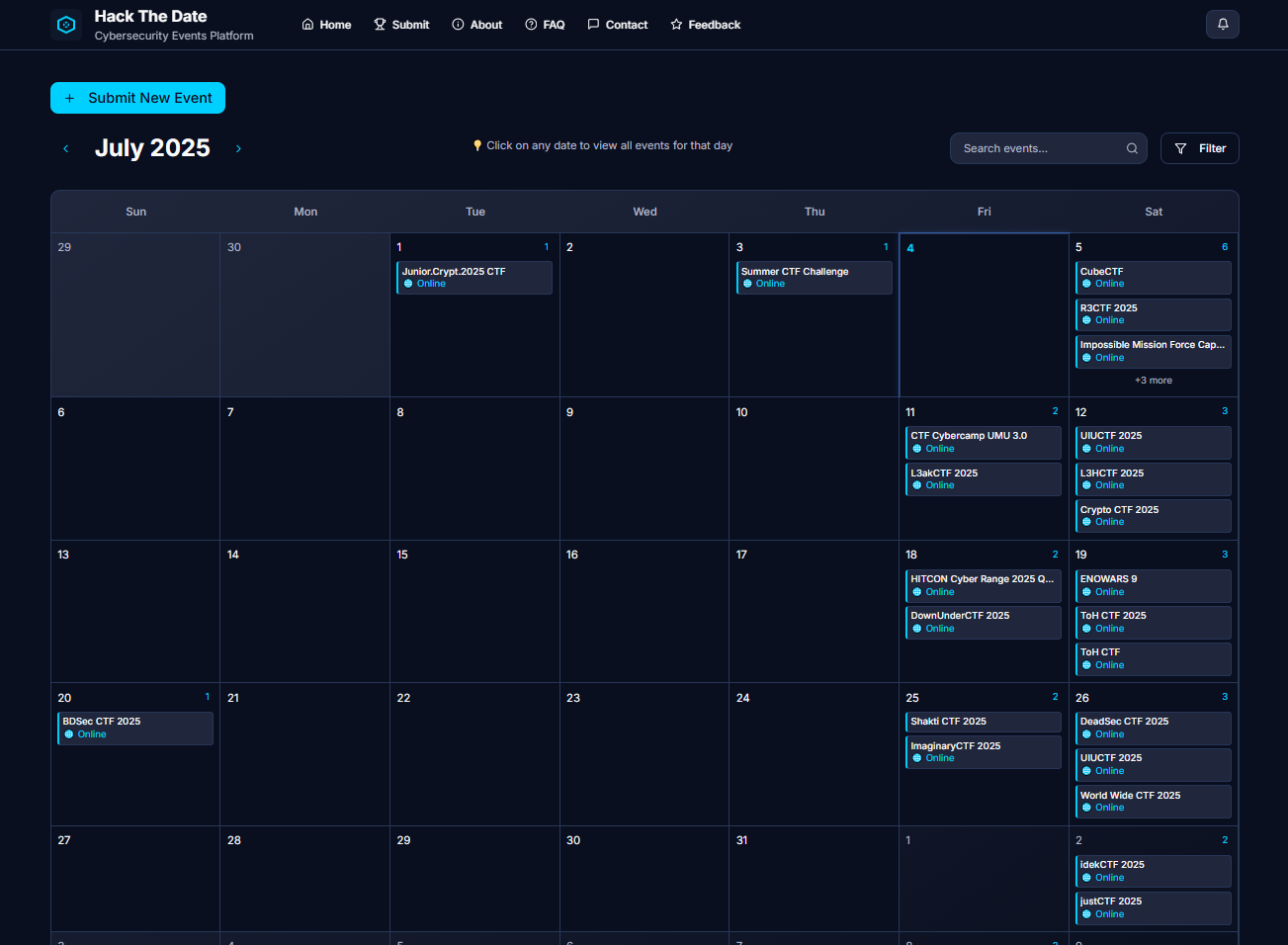Click the info icon next to About
The image size is (1288, 945).
[x=458, y=25]
